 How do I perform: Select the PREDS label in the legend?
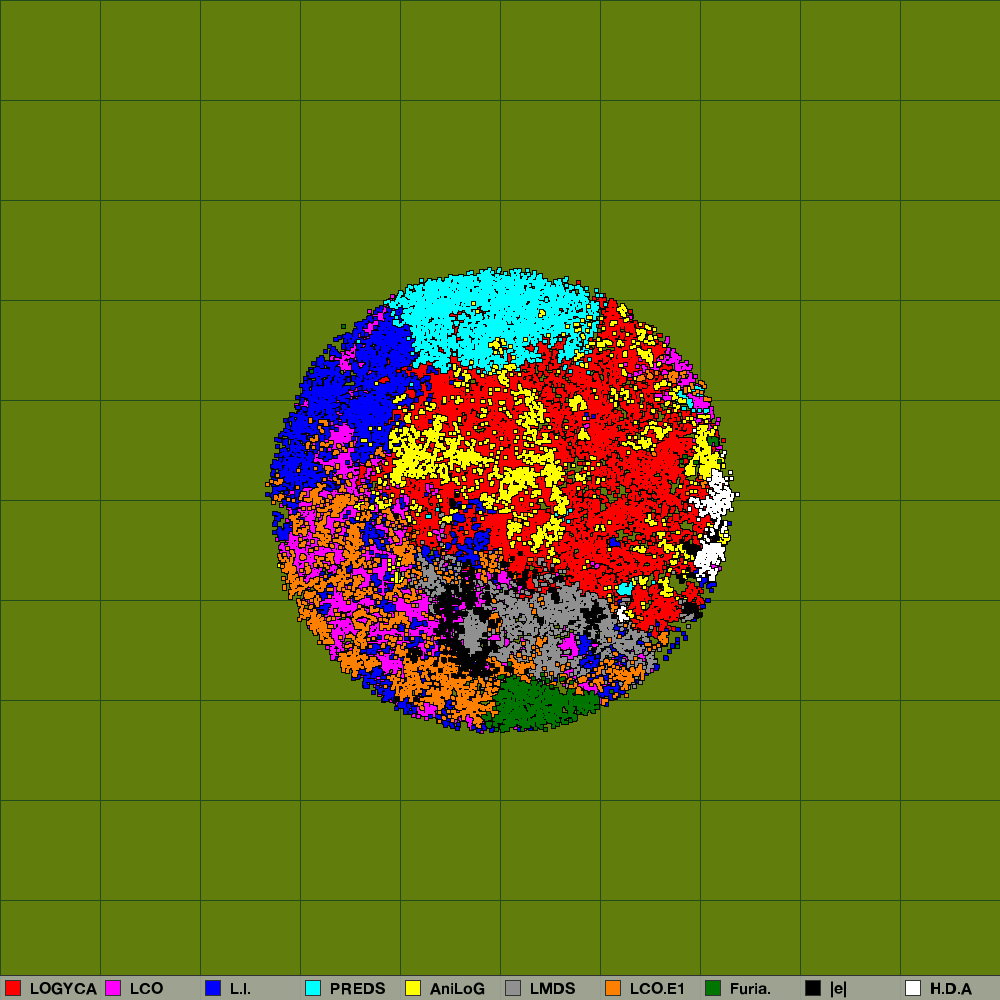[x=357, y=989]
